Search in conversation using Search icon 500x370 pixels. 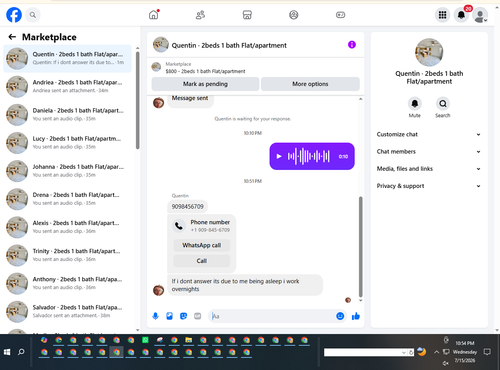coord(443,104)
